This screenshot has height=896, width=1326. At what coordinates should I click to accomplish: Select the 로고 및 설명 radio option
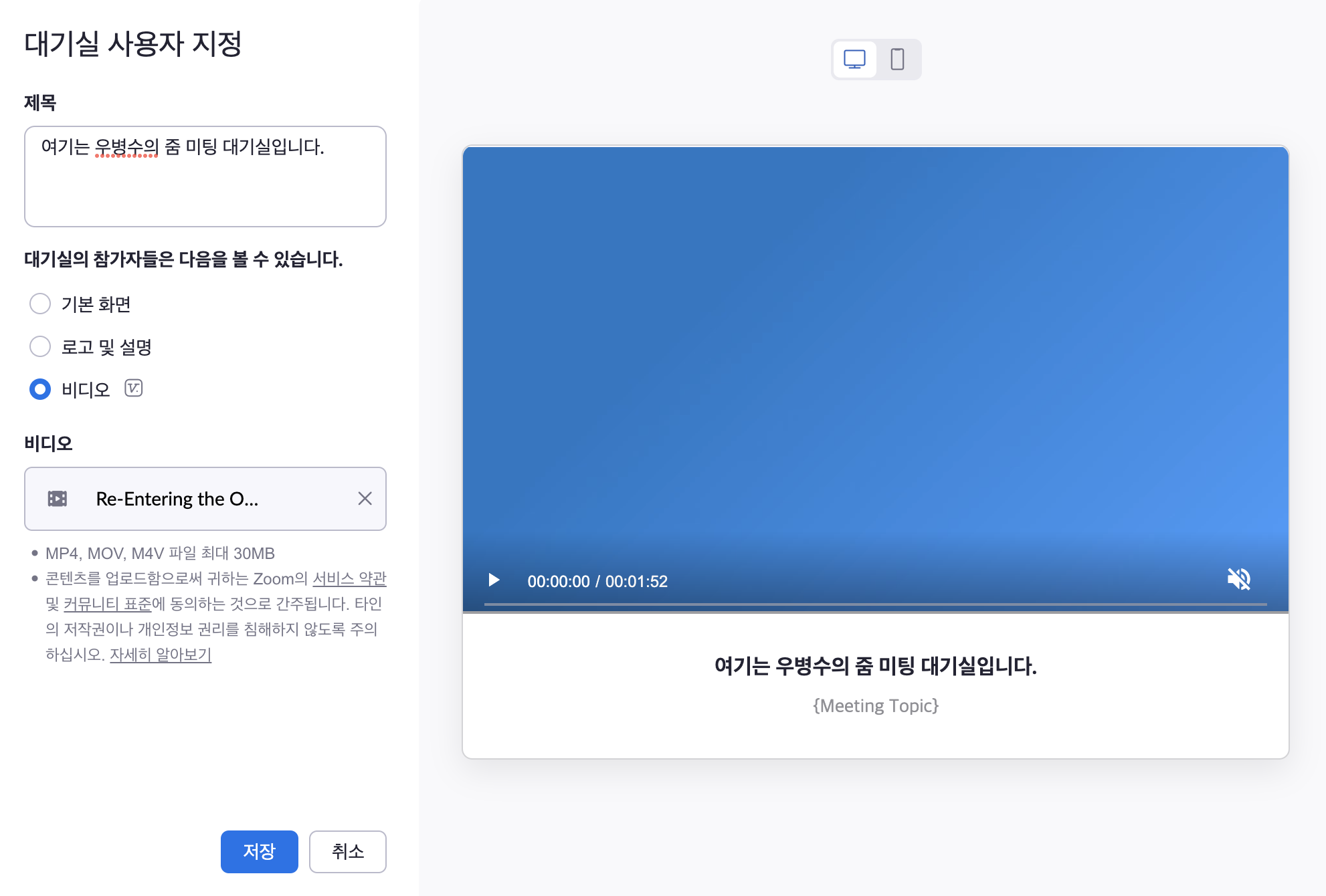[x=40, y=346]
